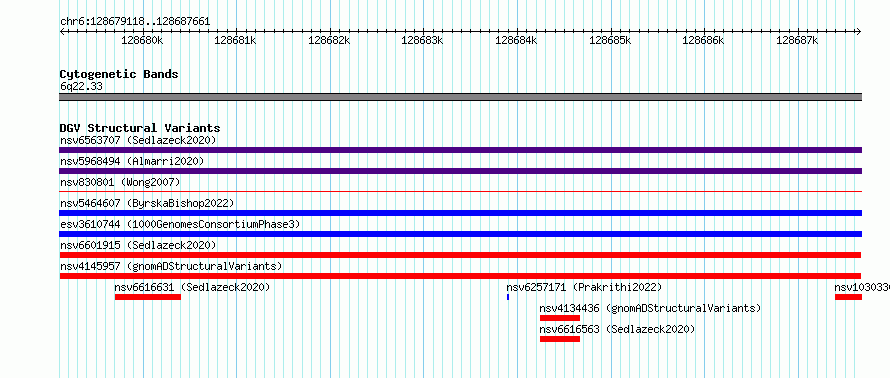
Task: Open the nsv6563707 (Sedlazeck2020) variant label
Action: coord(138,140)
